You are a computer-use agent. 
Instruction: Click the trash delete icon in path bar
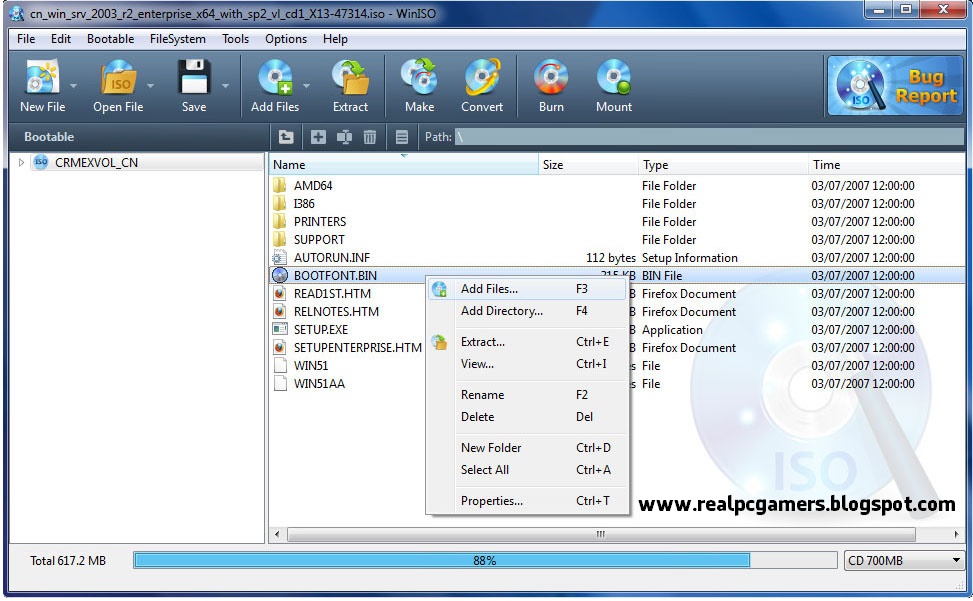370,137
